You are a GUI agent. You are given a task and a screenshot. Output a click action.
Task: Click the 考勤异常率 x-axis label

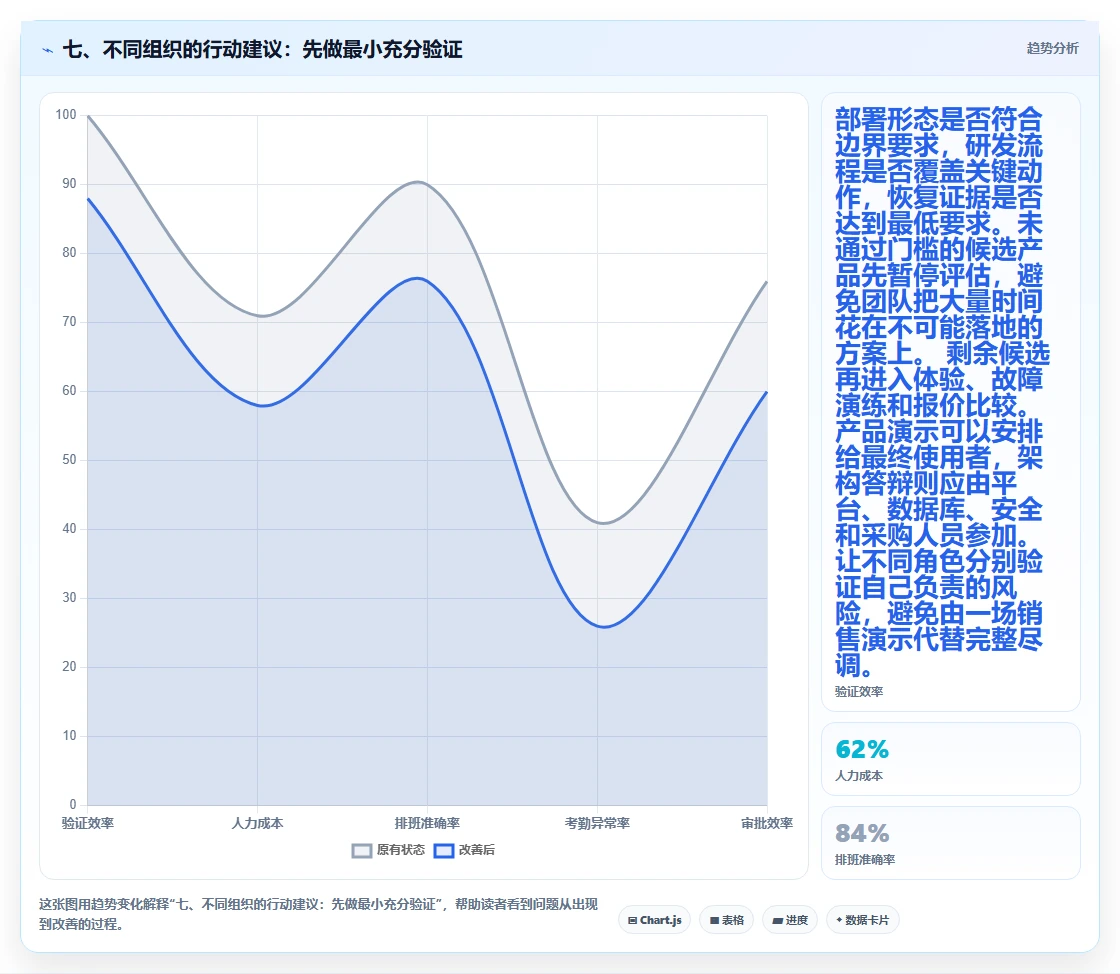[597, 823]
